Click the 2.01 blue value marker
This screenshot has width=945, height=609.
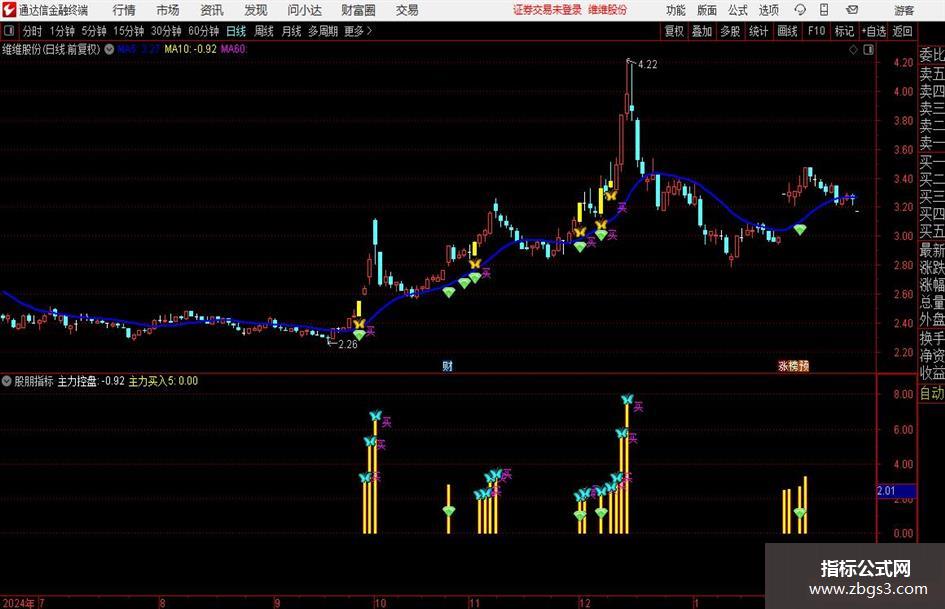(896, 491)
